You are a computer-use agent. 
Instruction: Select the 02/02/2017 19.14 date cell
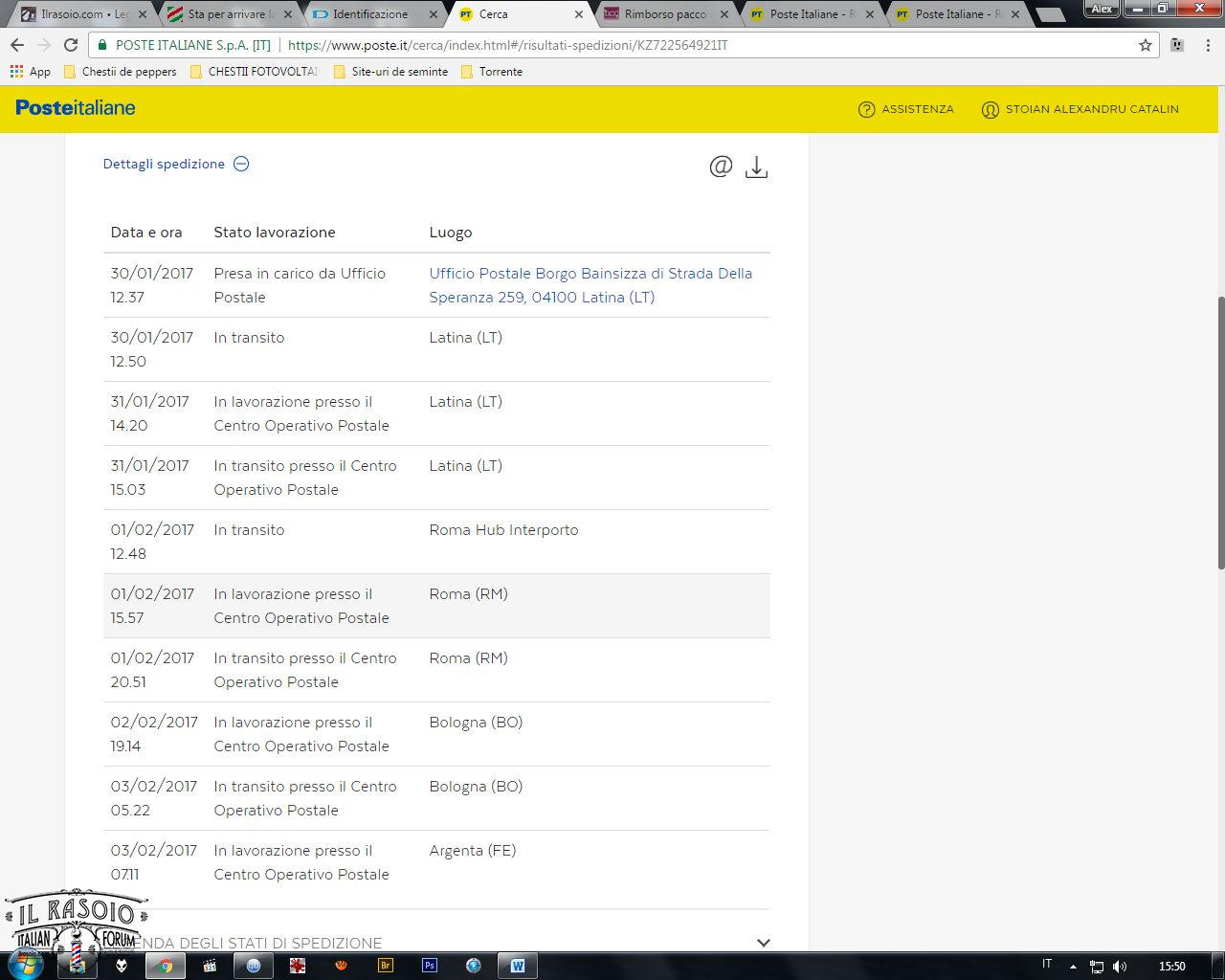click(x=154, y=734)
